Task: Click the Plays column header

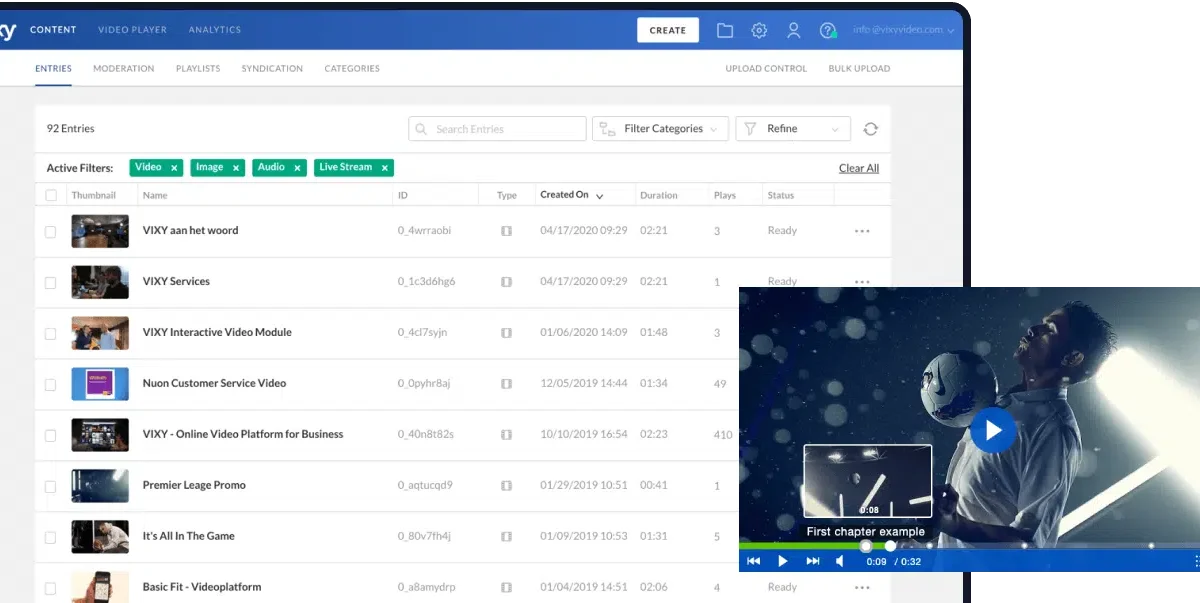Action: [x=725, y=196]
